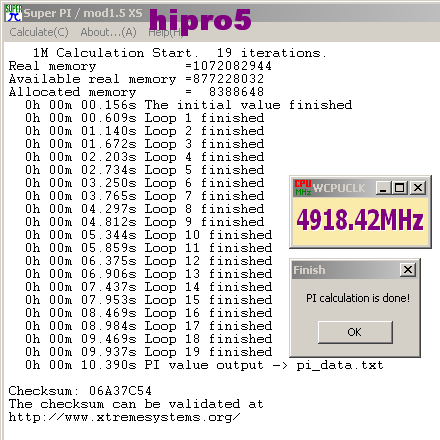Click the 'Loop 8 finished' row

pos(145,209)
